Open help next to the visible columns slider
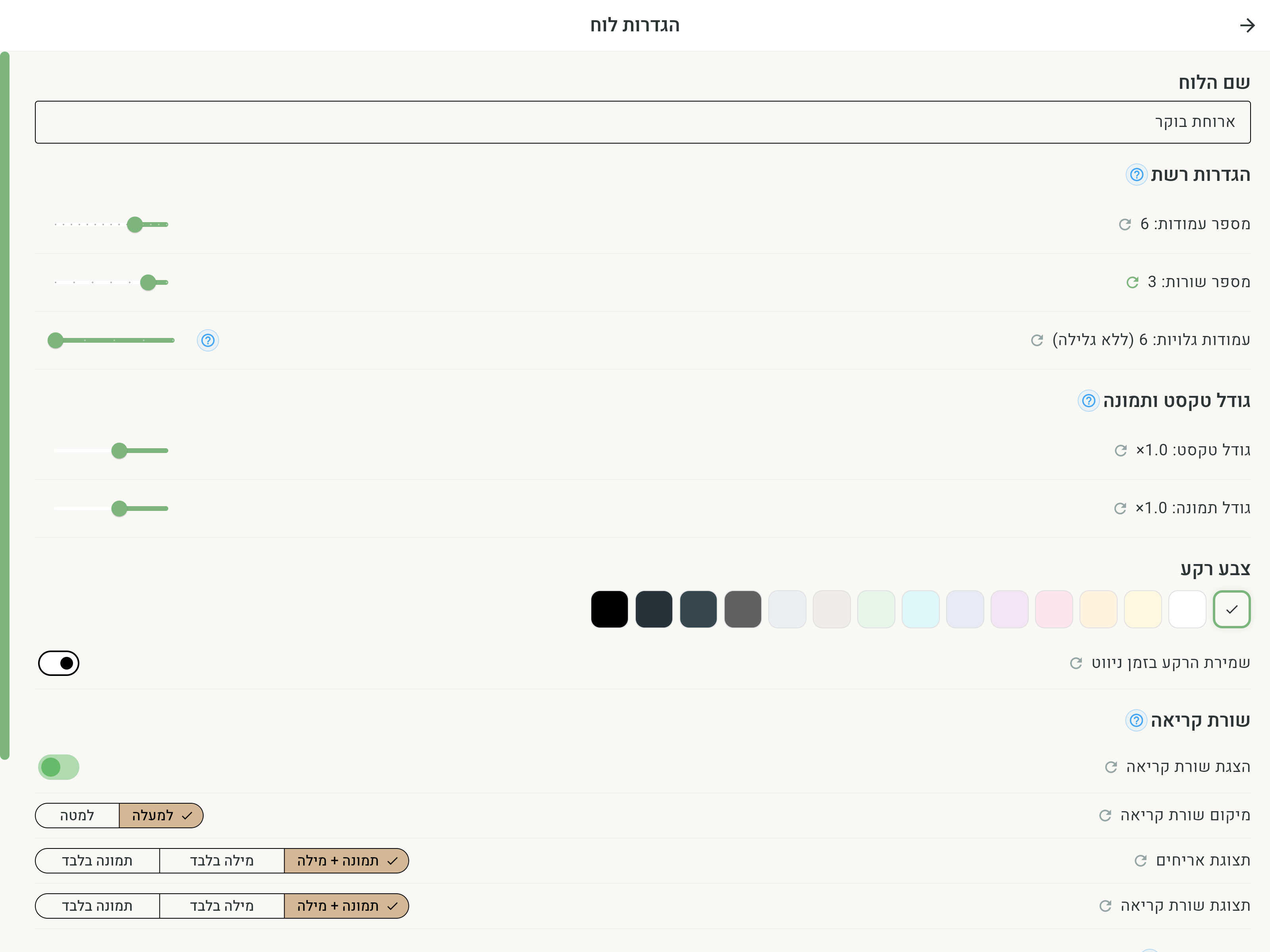This screenshot has height=952, width=1270. (x=208, y=340)
